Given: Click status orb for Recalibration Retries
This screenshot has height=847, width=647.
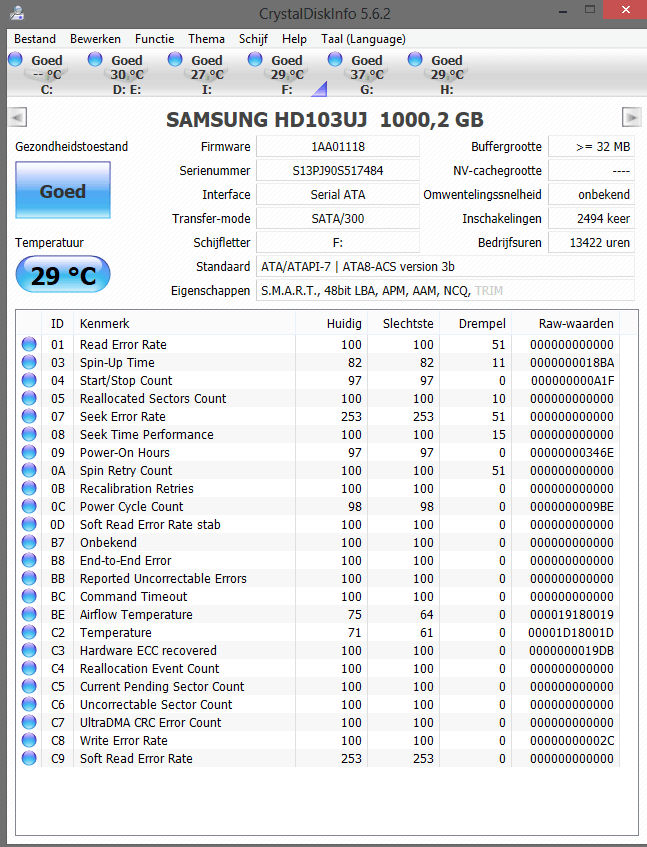Looking at the screenshot, I should click(29, 488).
